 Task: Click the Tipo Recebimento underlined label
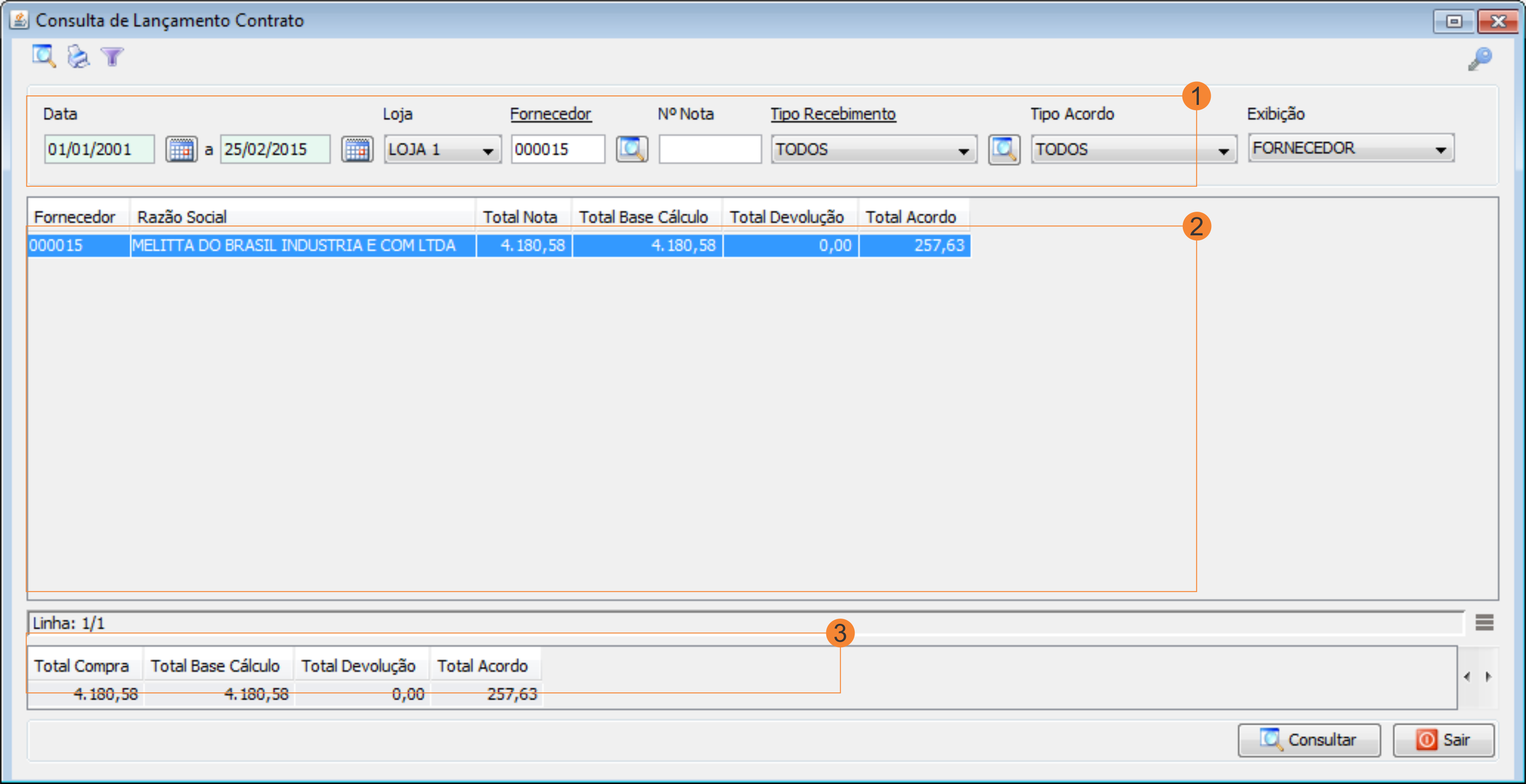click(x=833, y=114)
